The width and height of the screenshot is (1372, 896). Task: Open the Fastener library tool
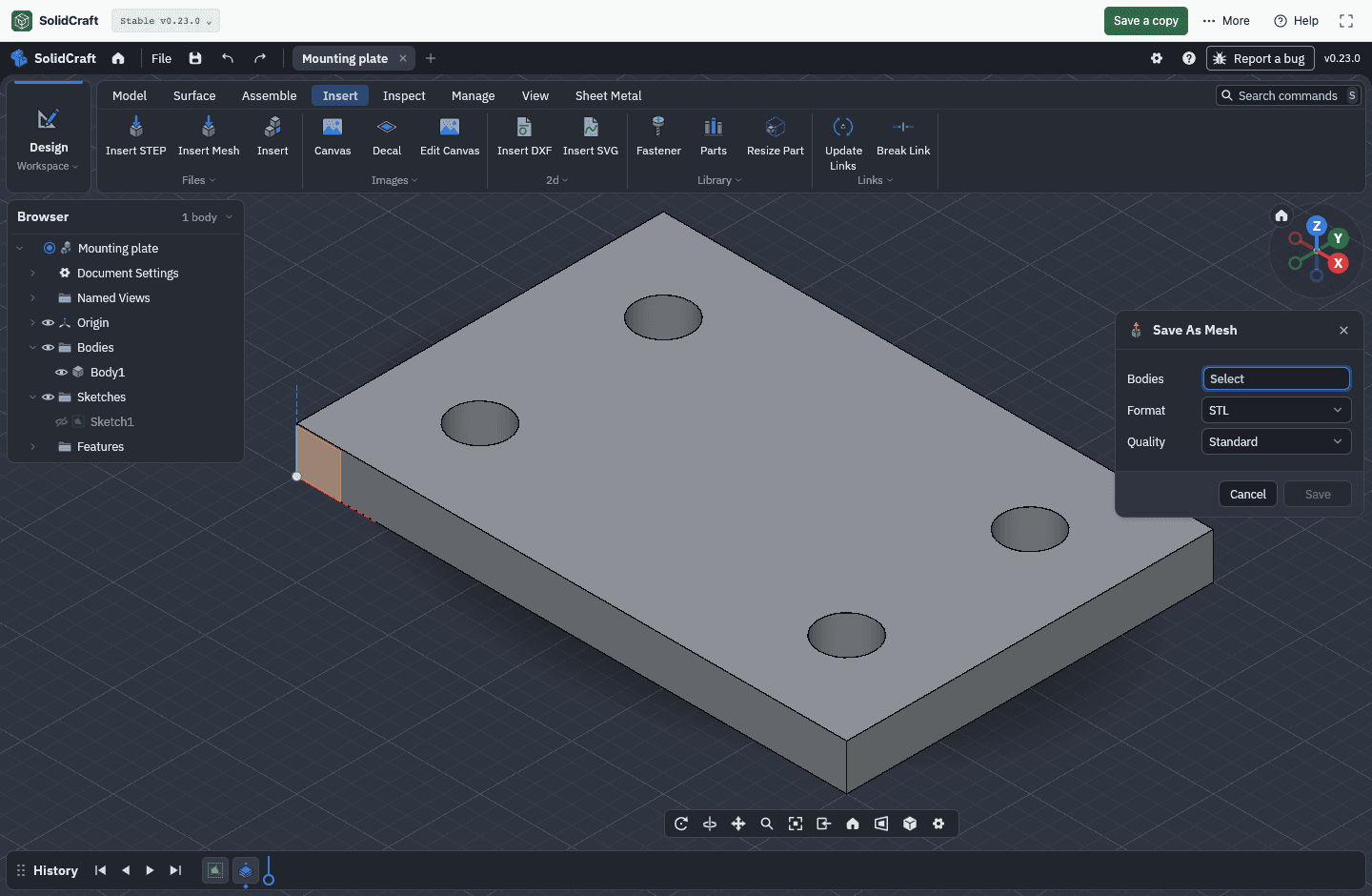pos(658,135)
